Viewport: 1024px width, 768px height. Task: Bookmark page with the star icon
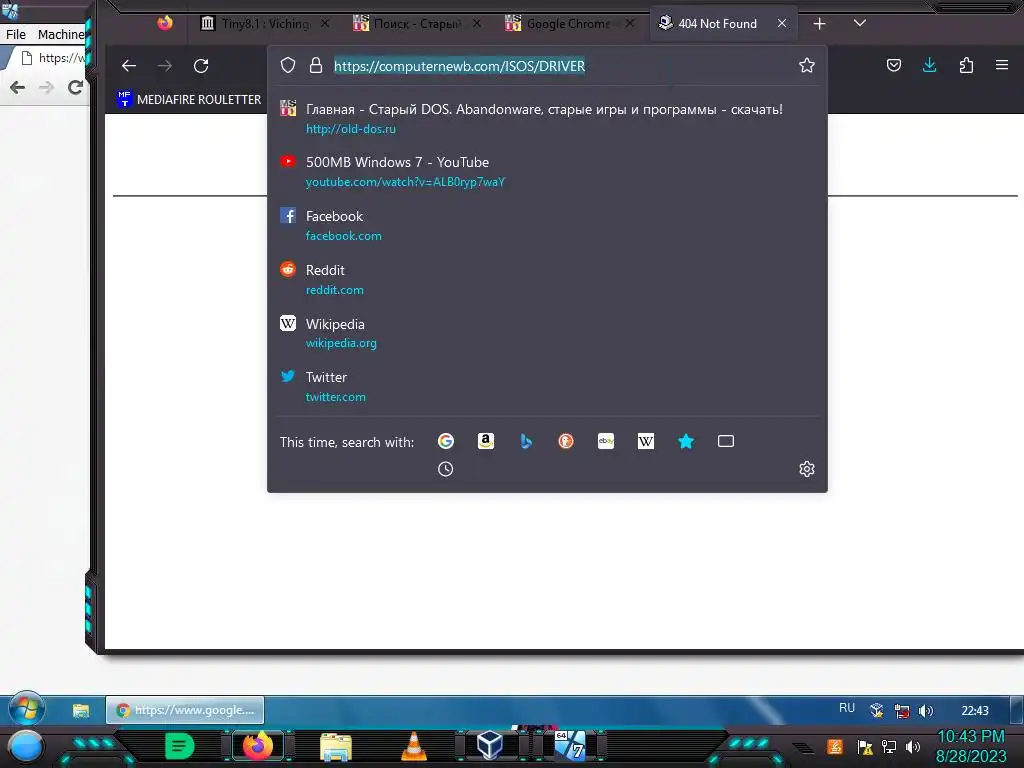coord(807,65)
